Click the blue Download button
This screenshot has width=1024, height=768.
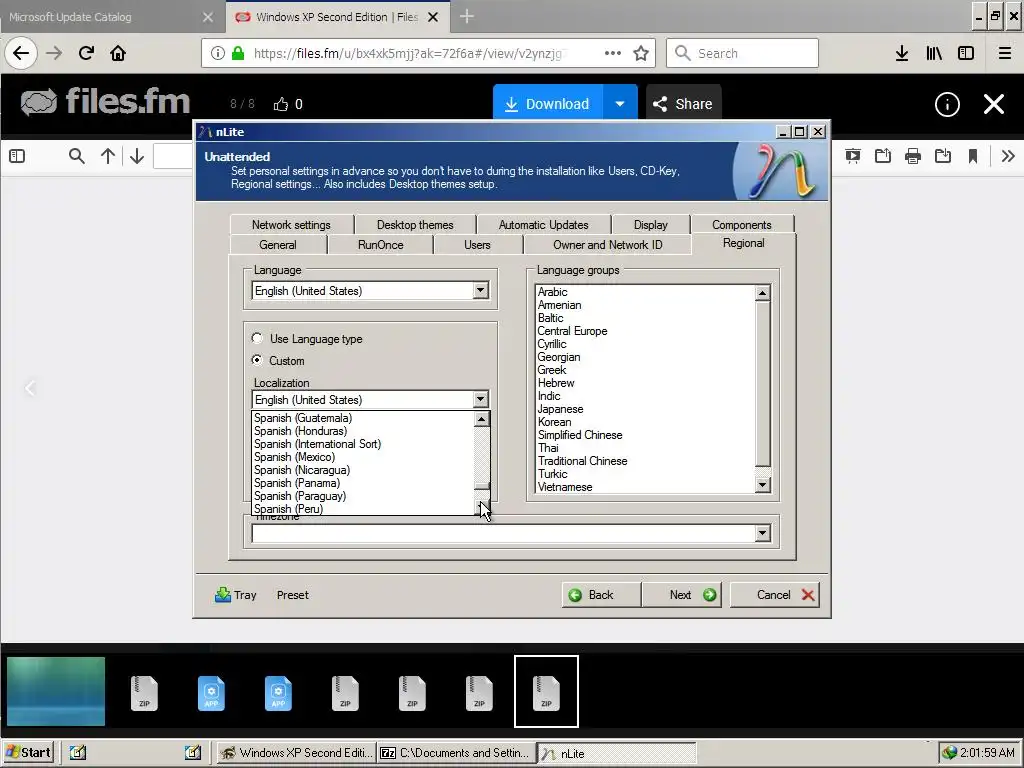click(549, 104)
